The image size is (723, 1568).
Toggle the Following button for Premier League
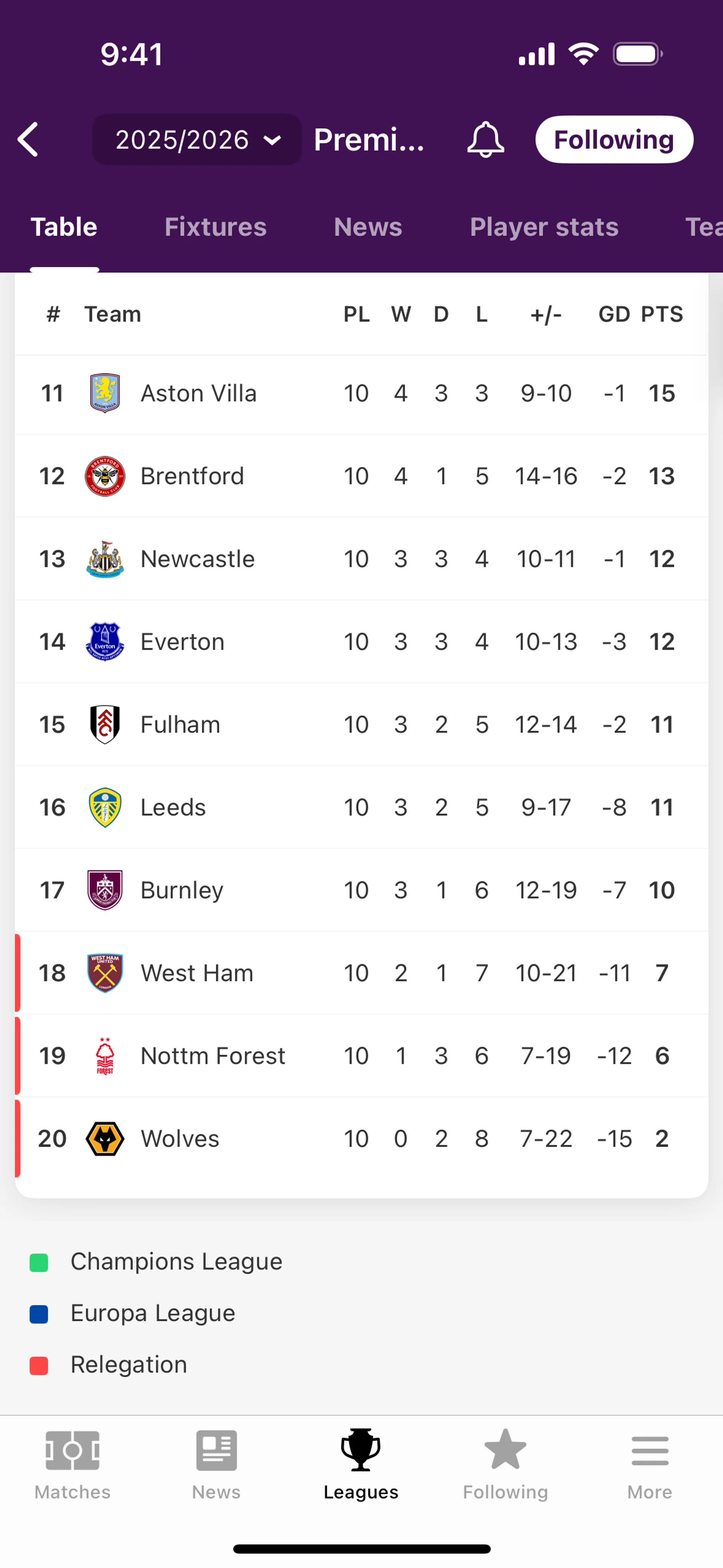(x=613, y=139)
